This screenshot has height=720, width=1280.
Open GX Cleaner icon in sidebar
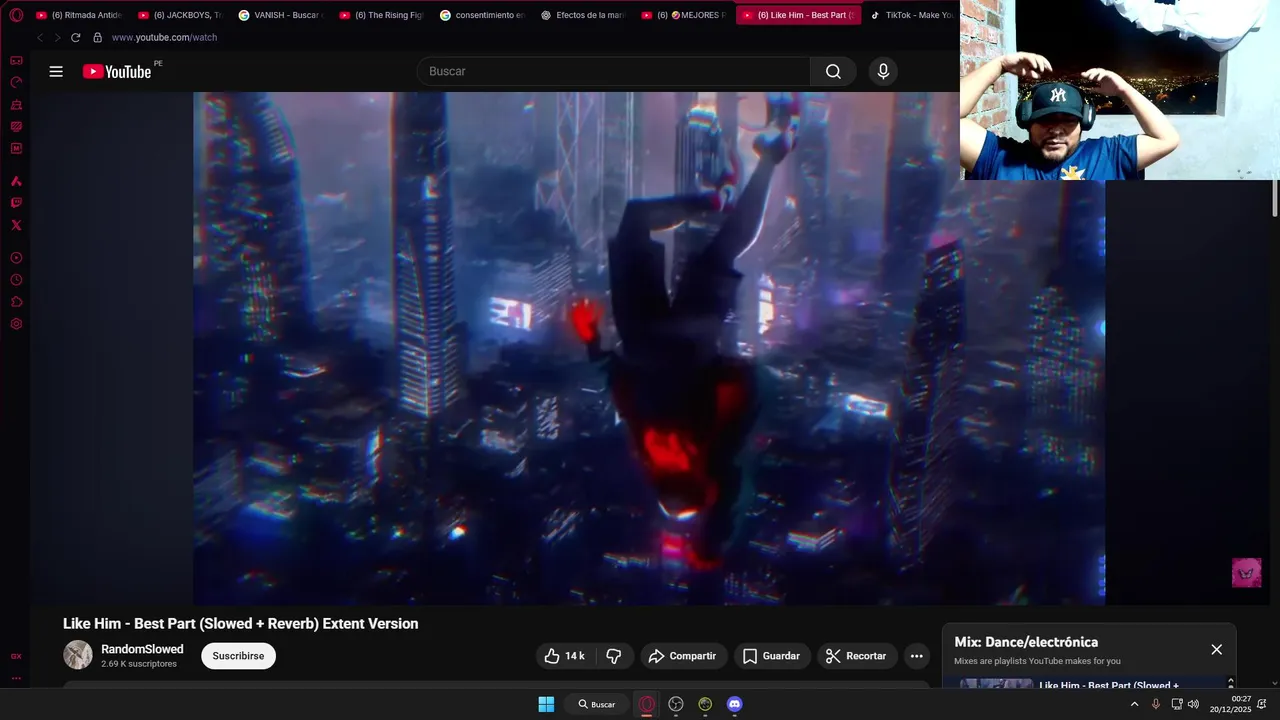tap(16, 105)
